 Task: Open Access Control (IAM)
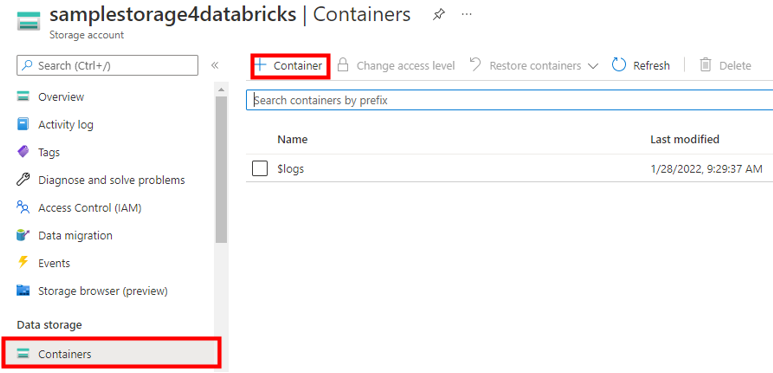tap(90, 207)
